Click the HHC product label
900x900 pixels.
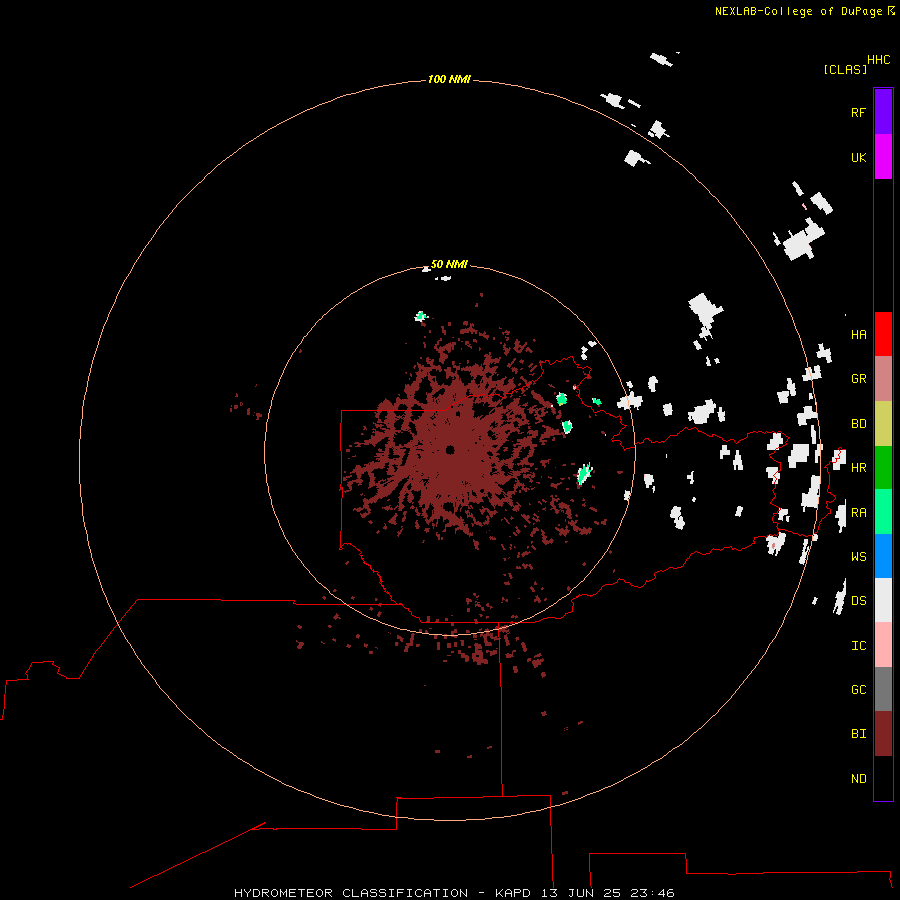click(878, 60)
